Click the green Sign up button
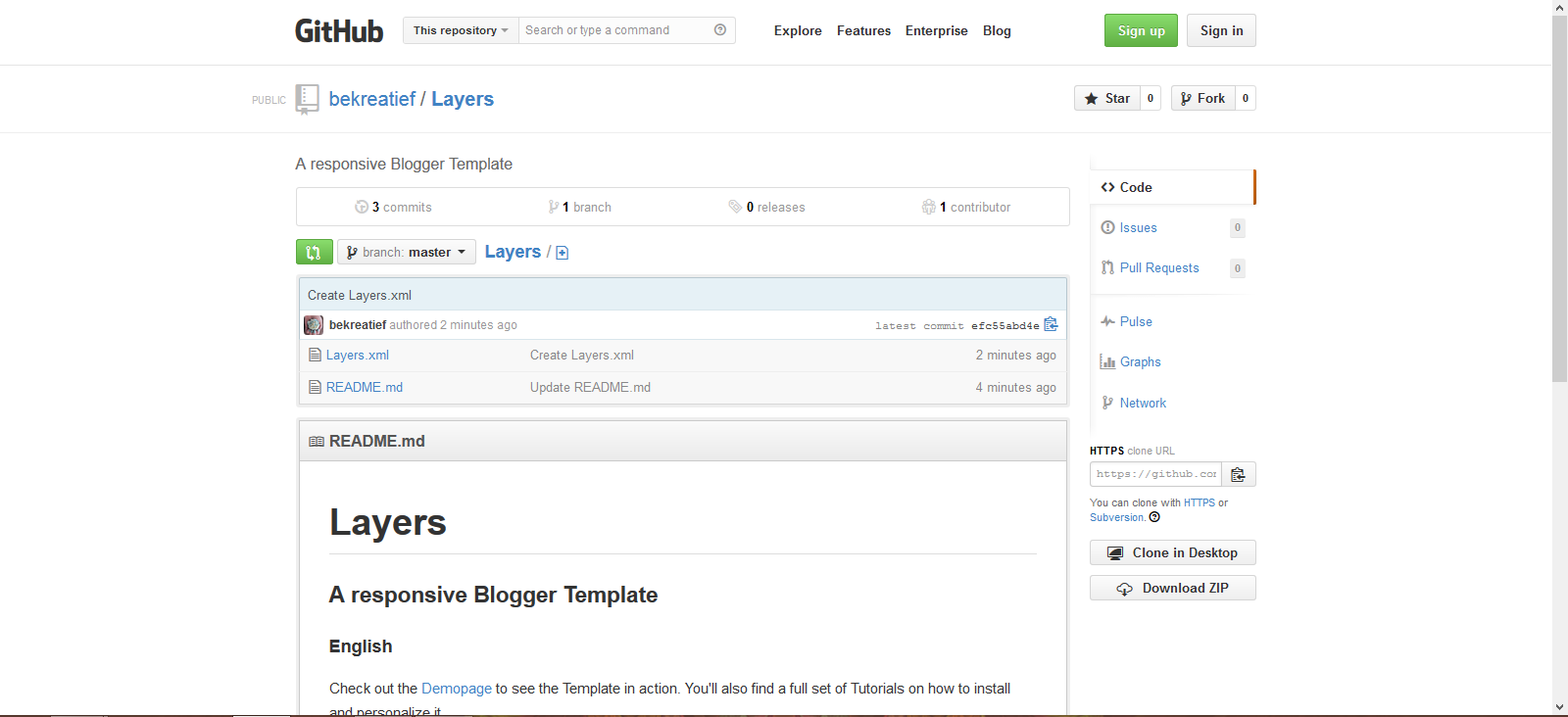 1141,30
